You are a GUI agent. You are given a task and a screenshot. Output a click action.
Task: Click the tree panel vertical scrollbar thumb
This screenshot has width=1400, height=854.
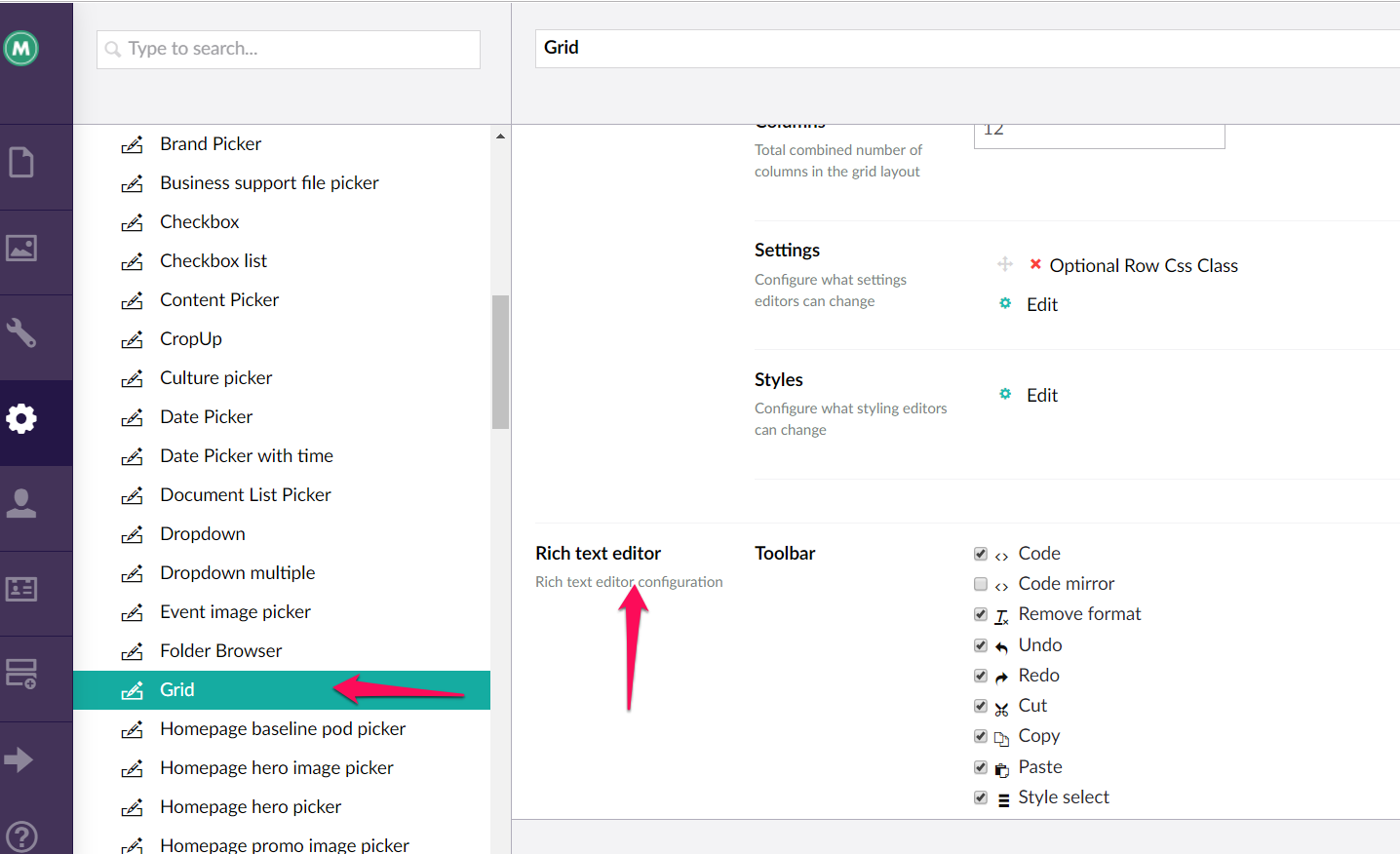click(x=500, y=362)
